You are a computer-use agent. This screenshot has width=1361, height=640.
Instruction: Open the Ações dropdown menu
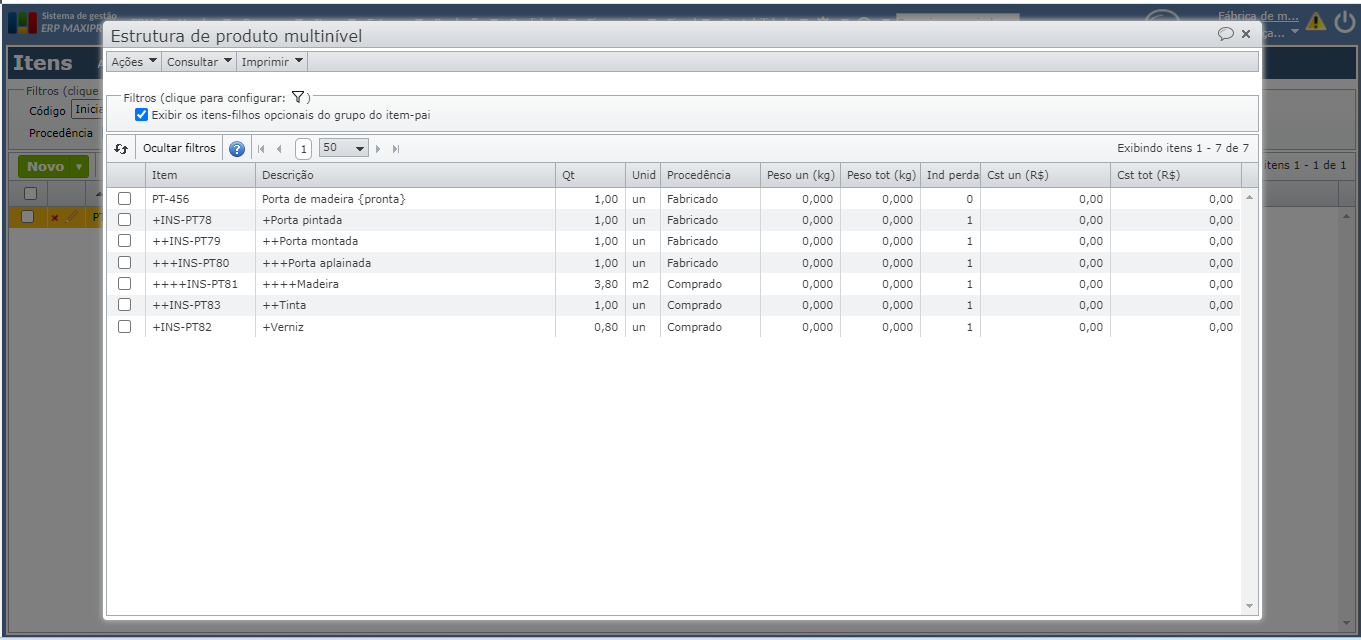point(134,62)
